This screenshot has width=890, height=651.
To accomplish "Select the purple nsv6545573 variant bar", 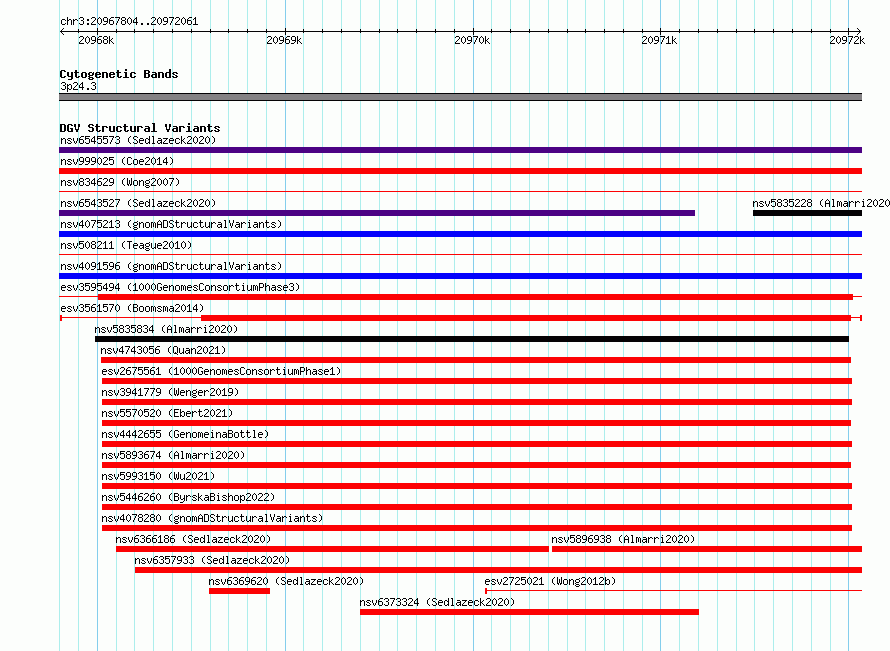I will pos(460,150).
